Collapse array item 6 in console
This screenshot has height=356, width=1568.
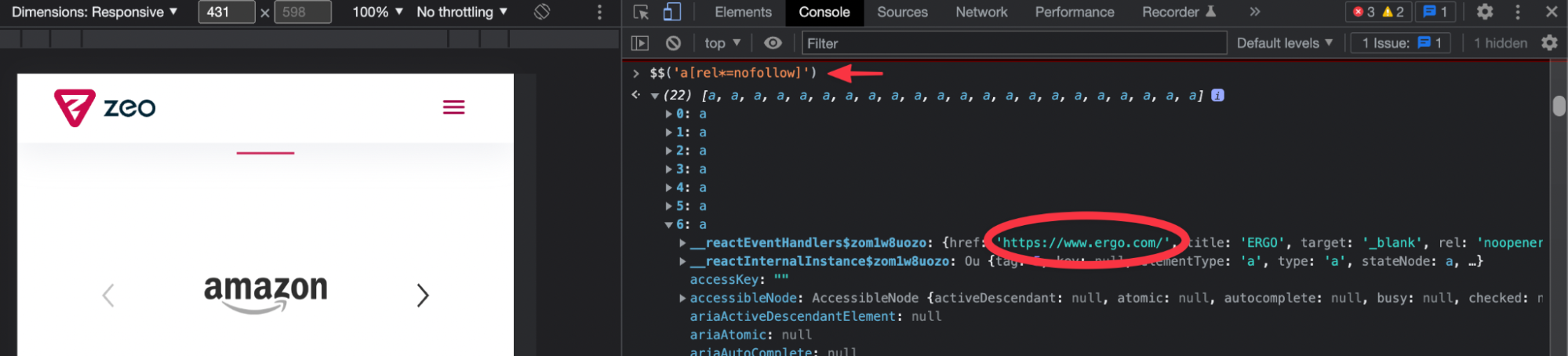[x=669, y=224]
